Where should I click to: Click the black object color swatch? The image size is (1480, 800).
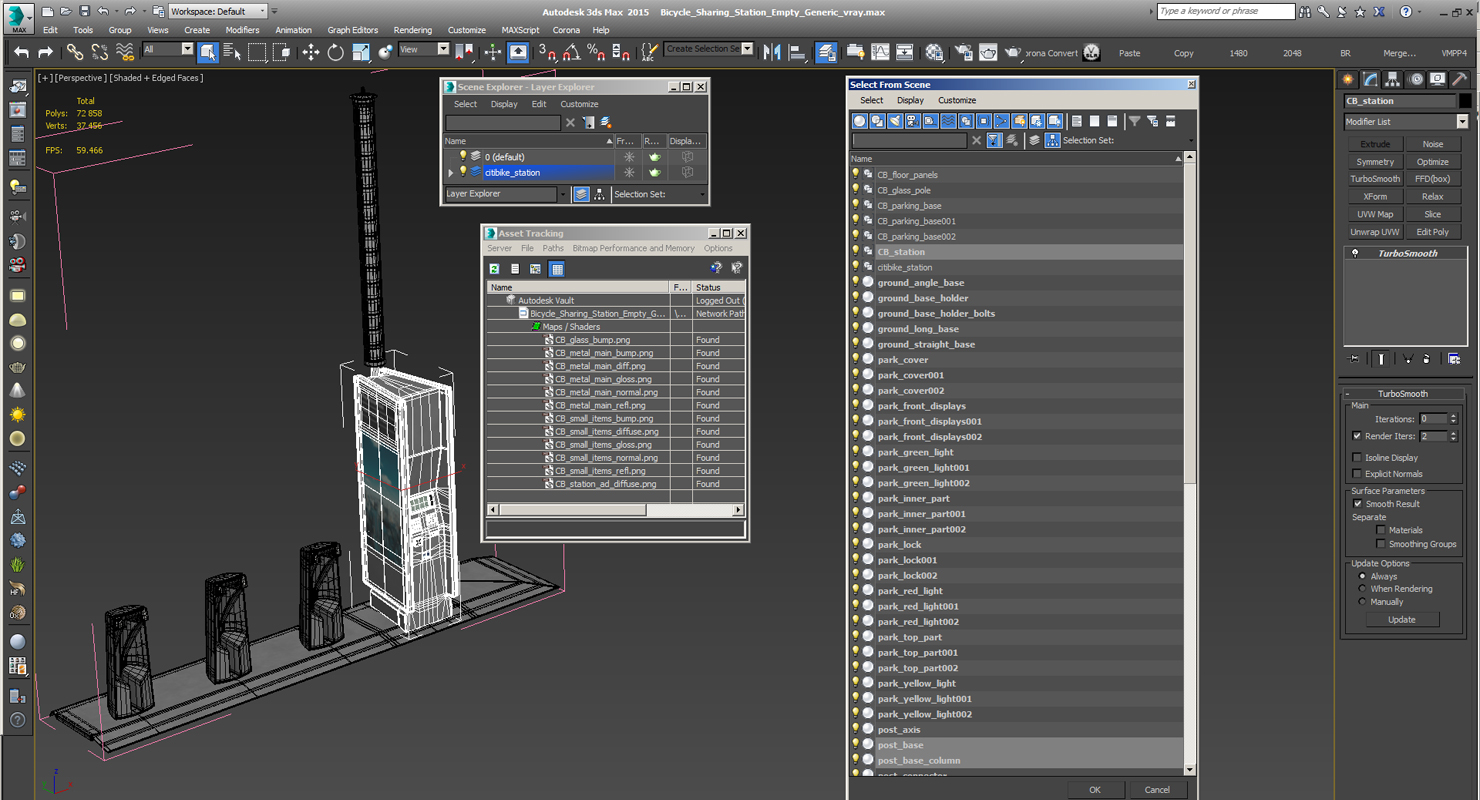pyautogui.click(x=1465, y=101)
